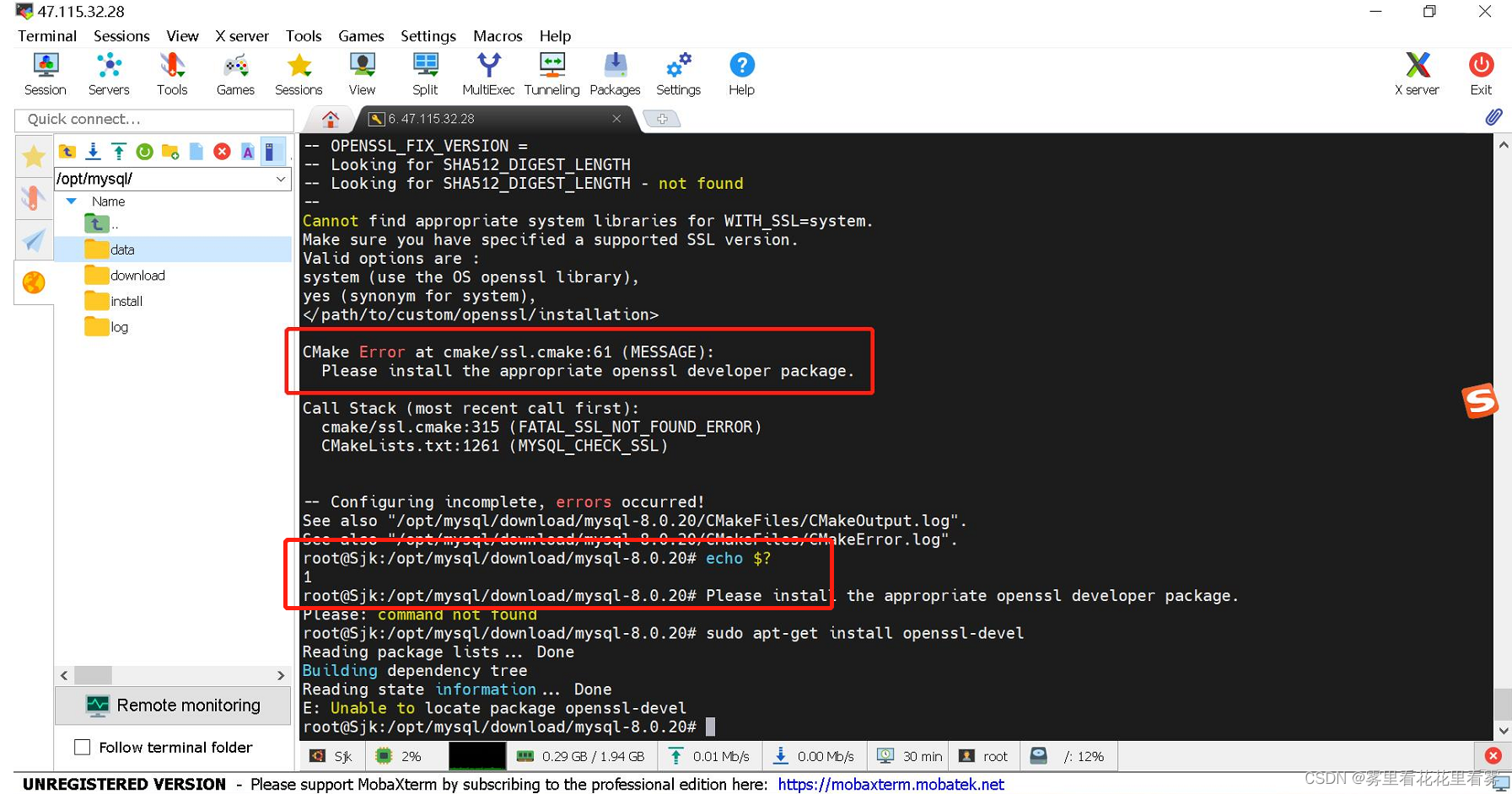
Task: Download selected files in SFTP panel
Action: [93, 152]
